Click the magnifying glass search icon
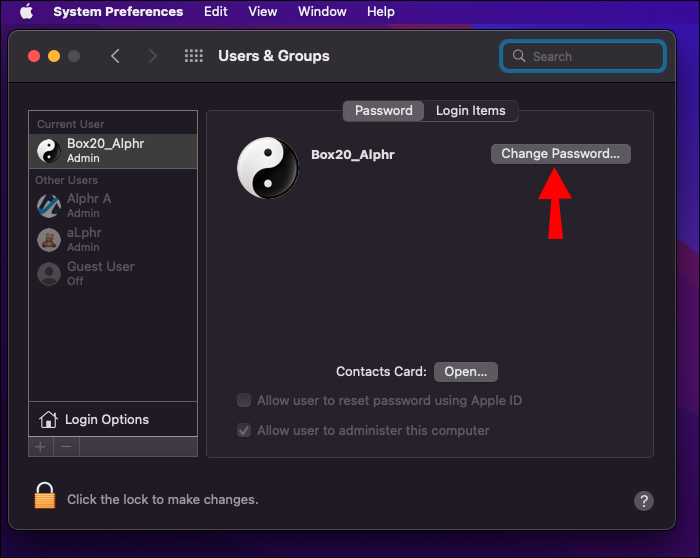The image size is (700, 558). pos(519,56)
